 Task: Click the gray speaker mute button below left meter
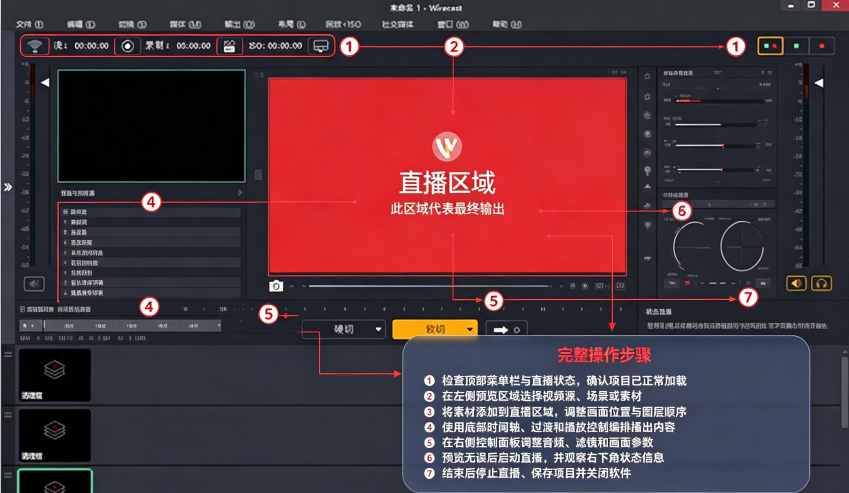coord(34,284)
